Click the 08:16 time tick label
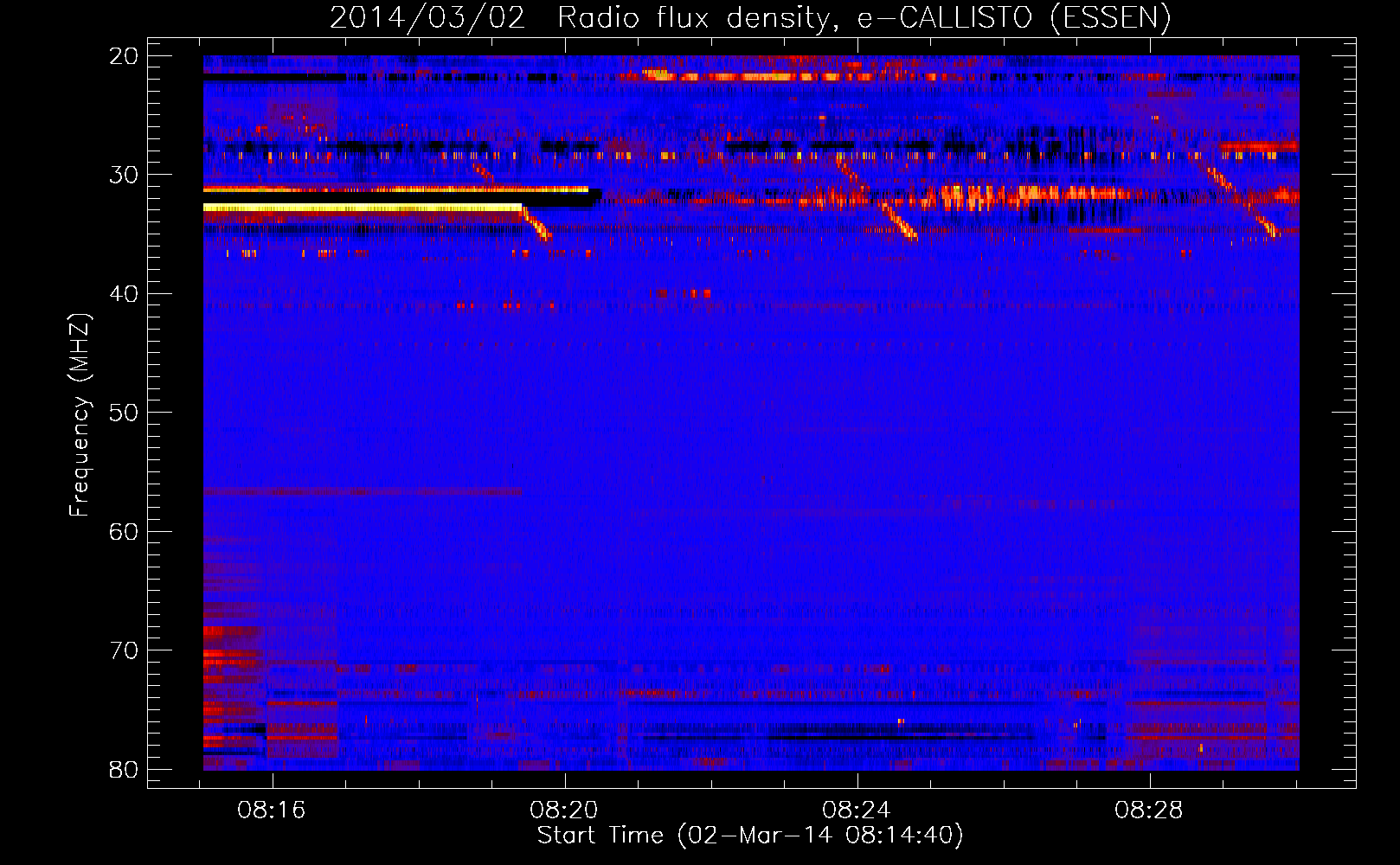This screenshot has height=865, width=1400. [272, 811]
